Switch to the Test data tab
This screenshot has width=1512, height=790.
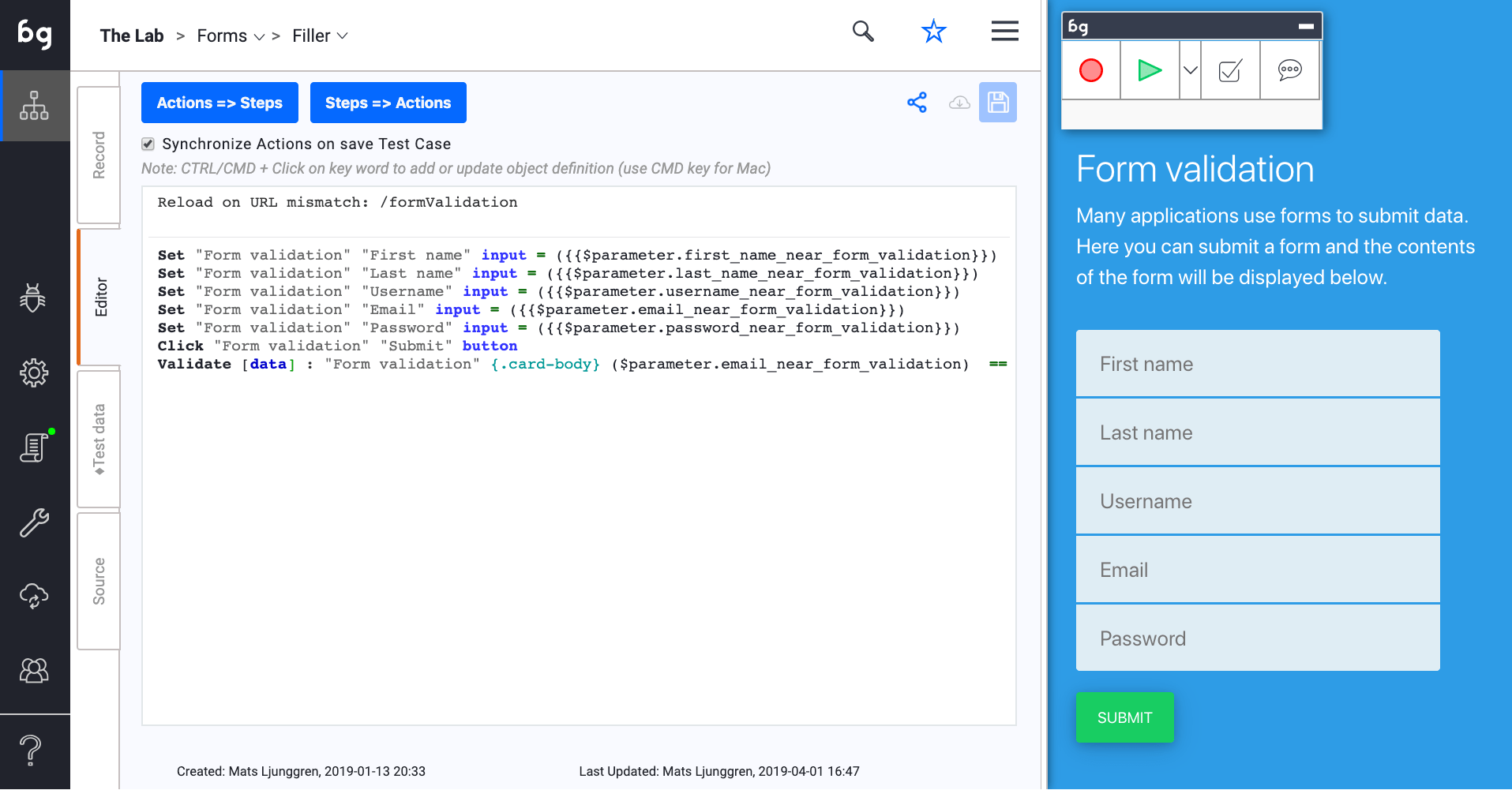pyautogui.click(x=99, y=439)
